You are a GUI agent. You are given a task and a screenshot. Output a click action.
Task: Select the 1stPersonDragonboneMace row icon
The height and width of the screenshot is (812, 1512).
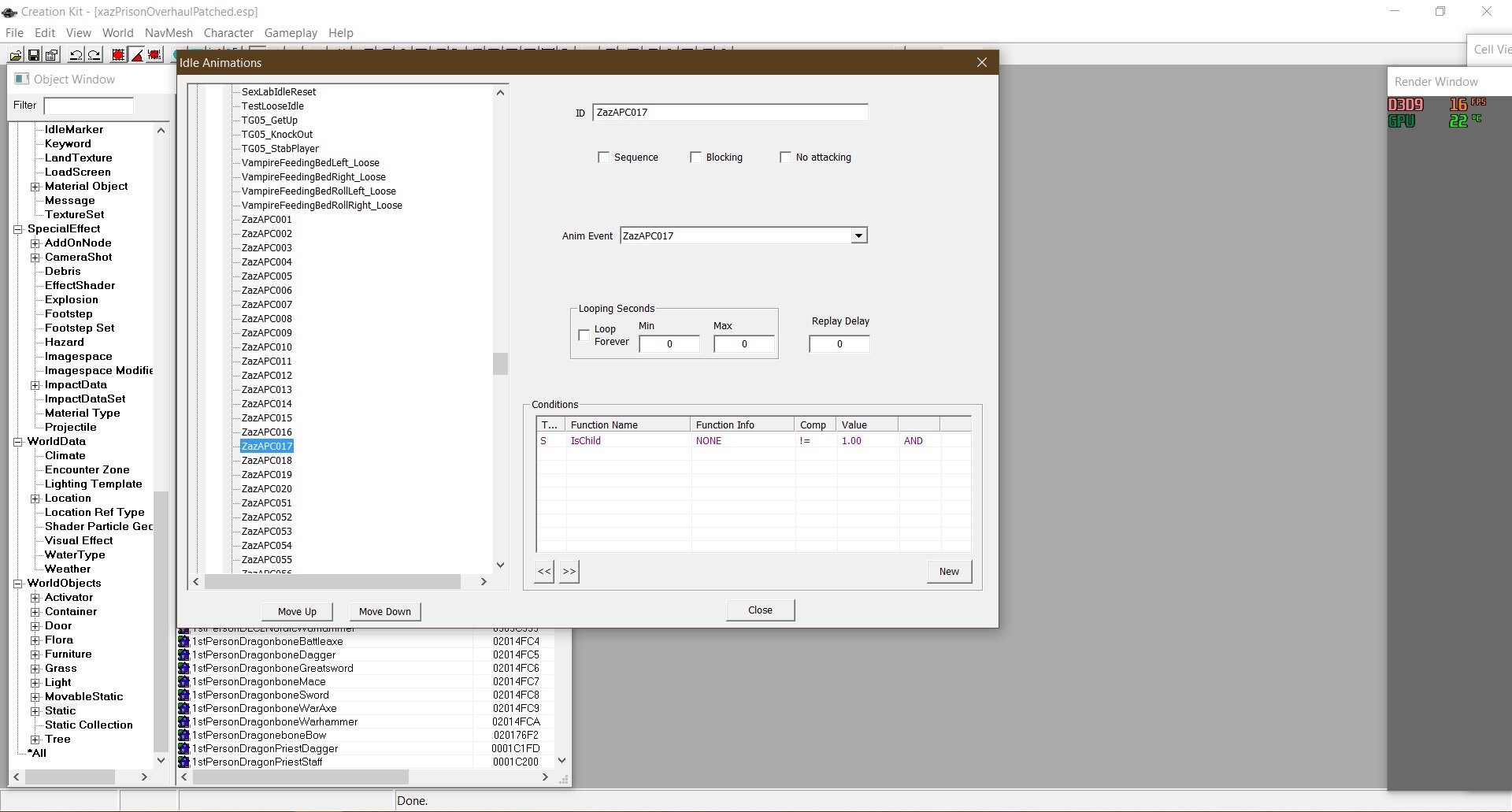183,681
